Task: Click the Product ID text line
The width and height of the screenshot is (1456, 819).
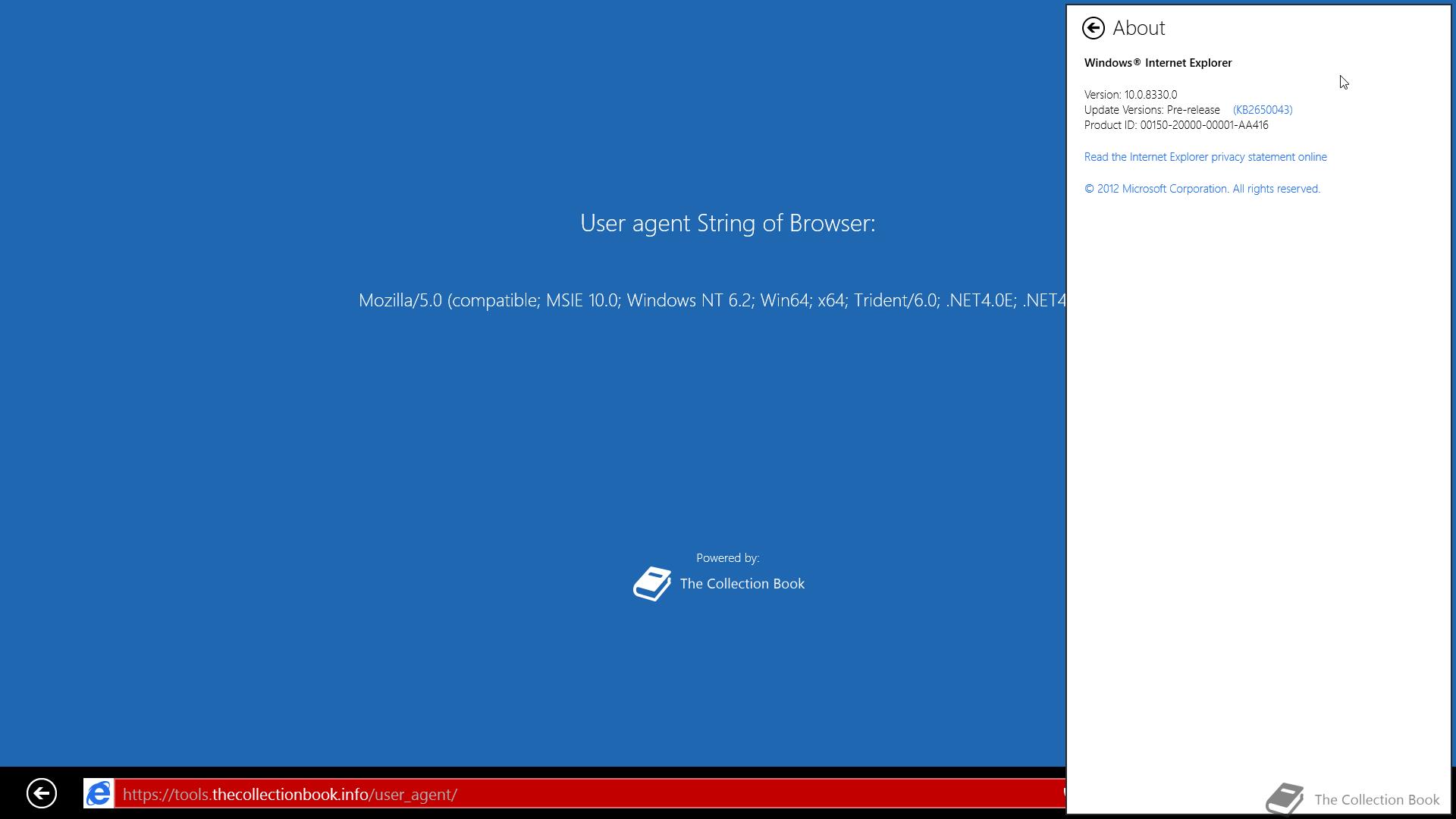Action: click(1175, 125)
